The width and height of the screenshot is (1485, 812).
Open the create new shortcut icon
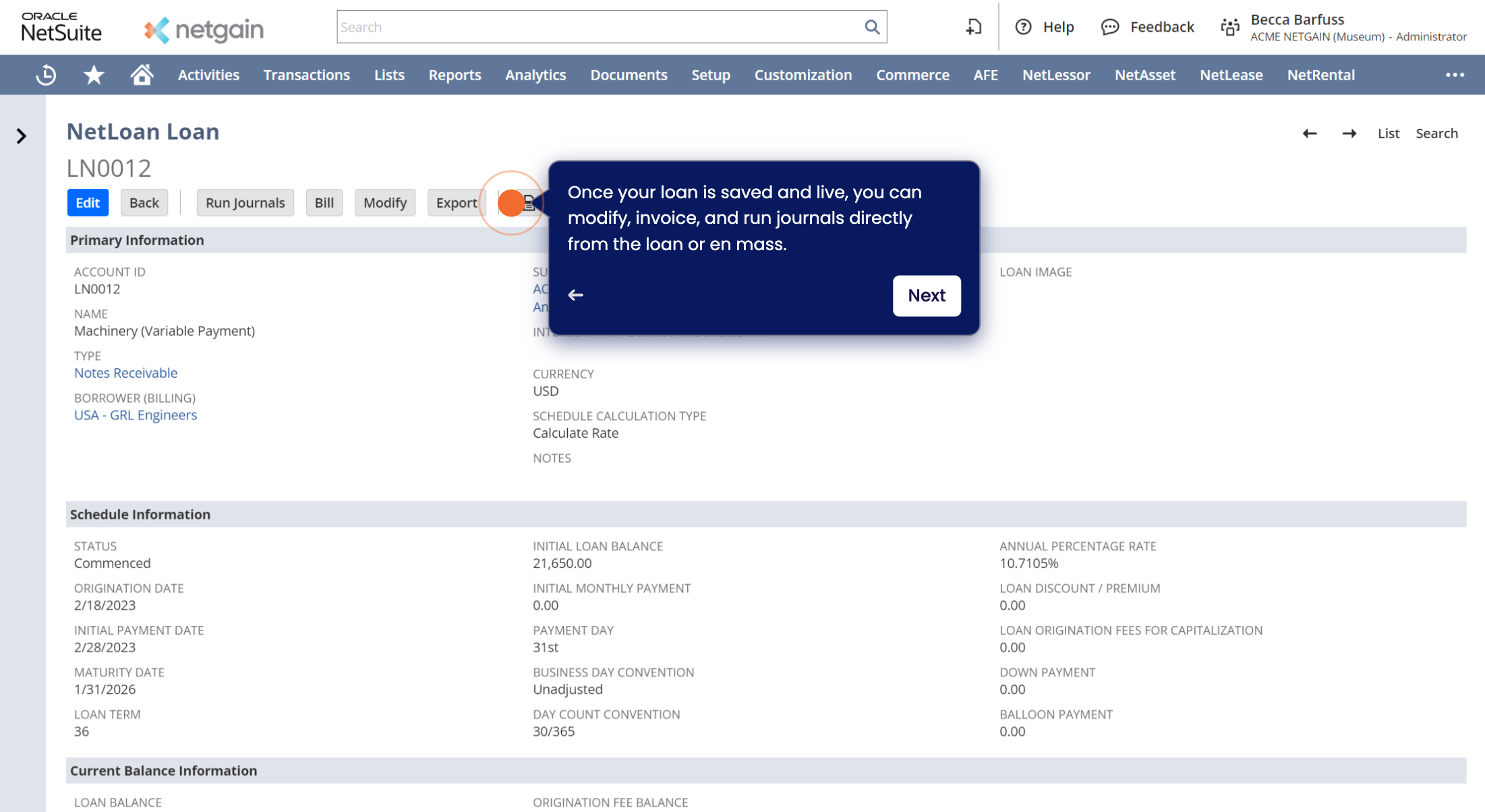[973, 27]
